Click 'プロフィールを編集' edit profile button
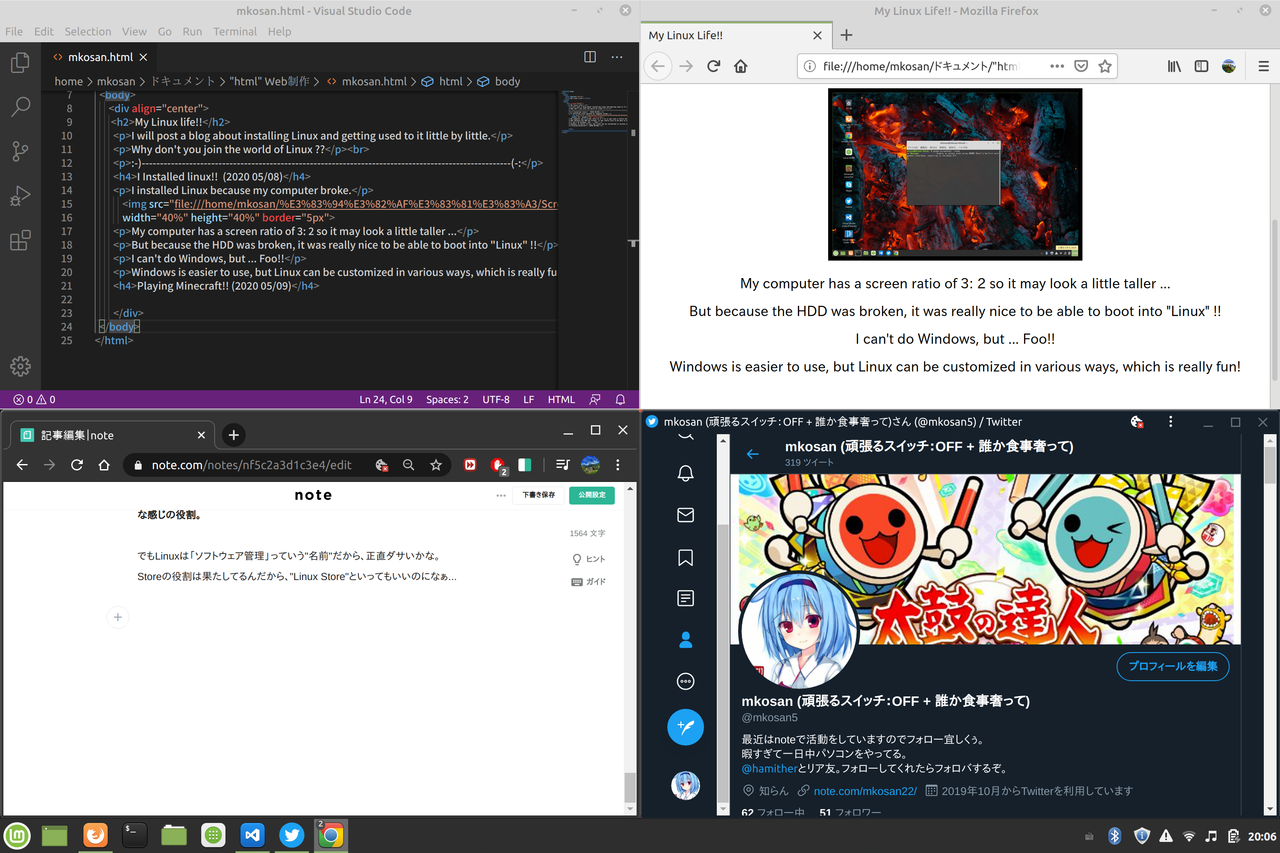Screen dimensions: 1280x853 (x=1173, y=666)
